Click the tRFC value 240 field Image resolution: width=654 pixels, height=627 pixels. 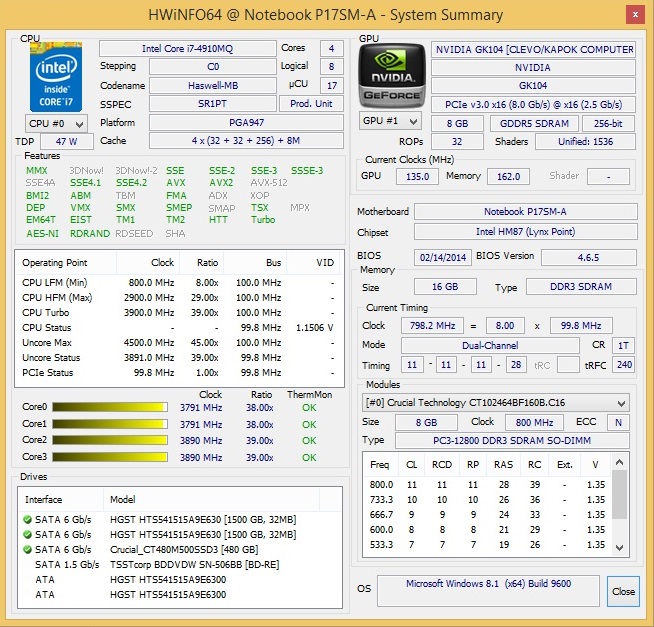(624, 365)
